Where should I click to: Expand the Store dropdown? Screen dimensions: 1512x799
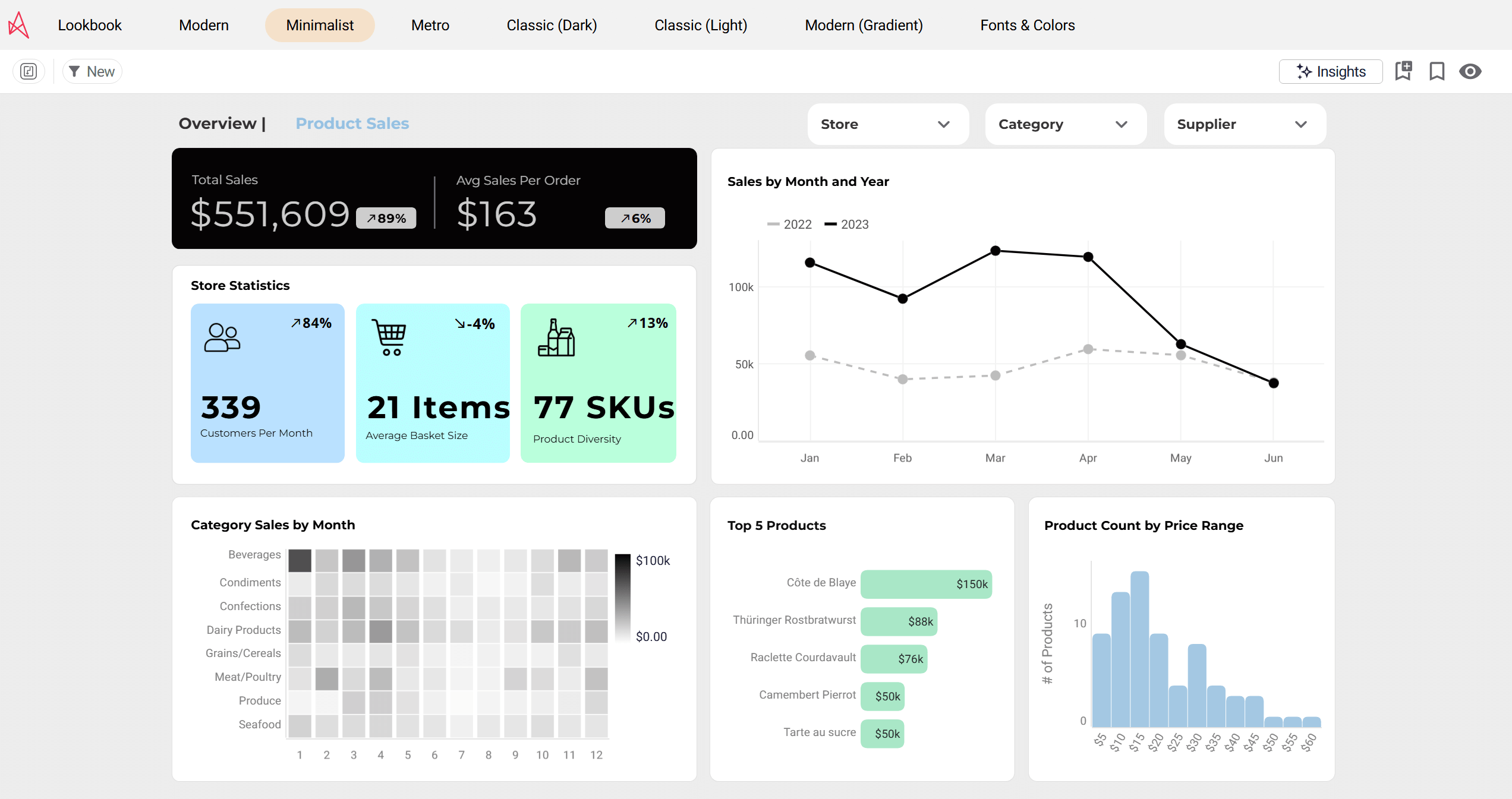pyautogui.click(x=887, y=124)
